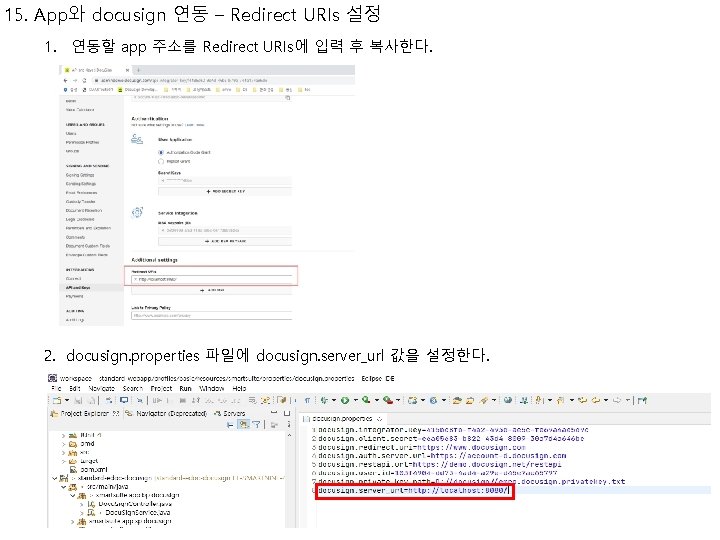Click the ADD RSA KEYPAIR button
720x540 pixels.
coord(225,241)
